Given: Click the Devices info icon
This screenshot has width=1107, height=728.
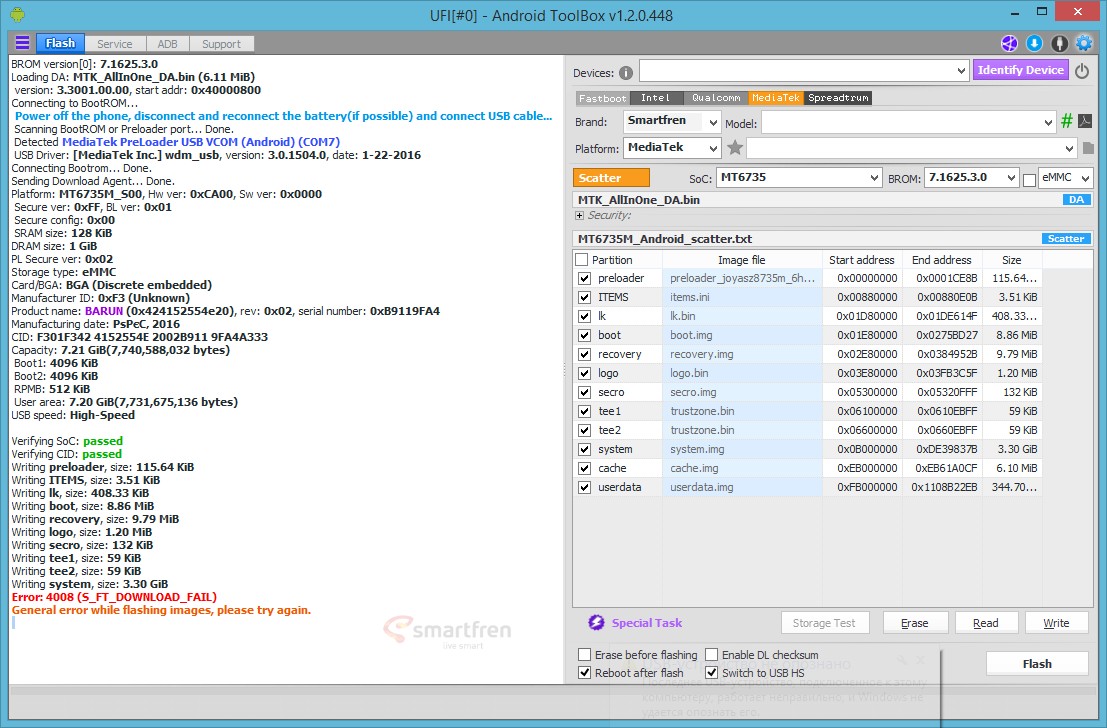Looking at the screenshot, I should [626, 73].
